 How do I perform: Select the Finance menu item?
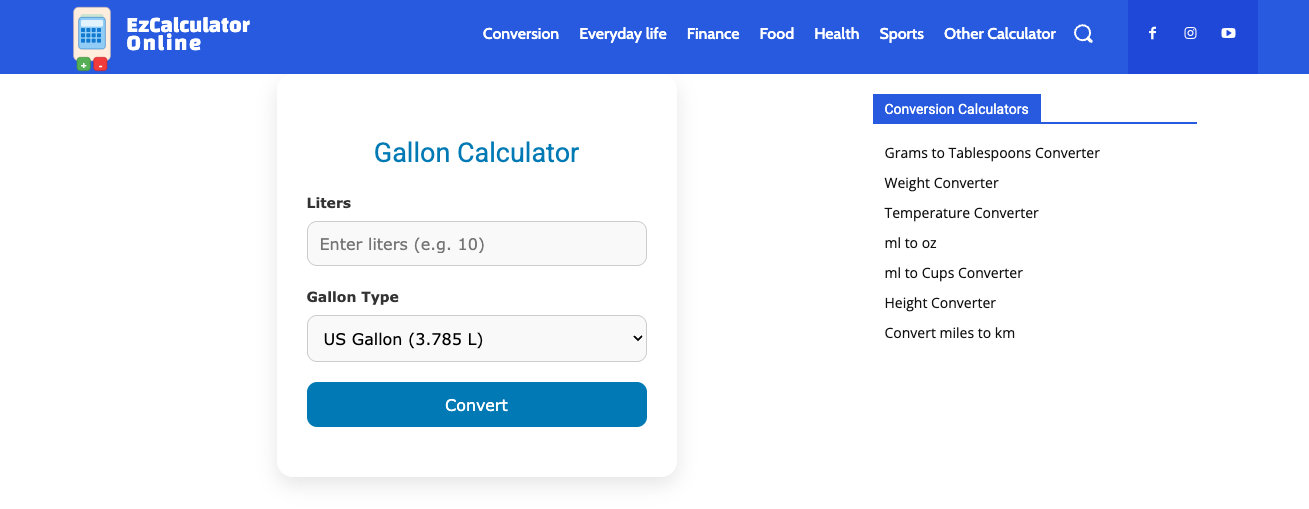coord(712,34)
